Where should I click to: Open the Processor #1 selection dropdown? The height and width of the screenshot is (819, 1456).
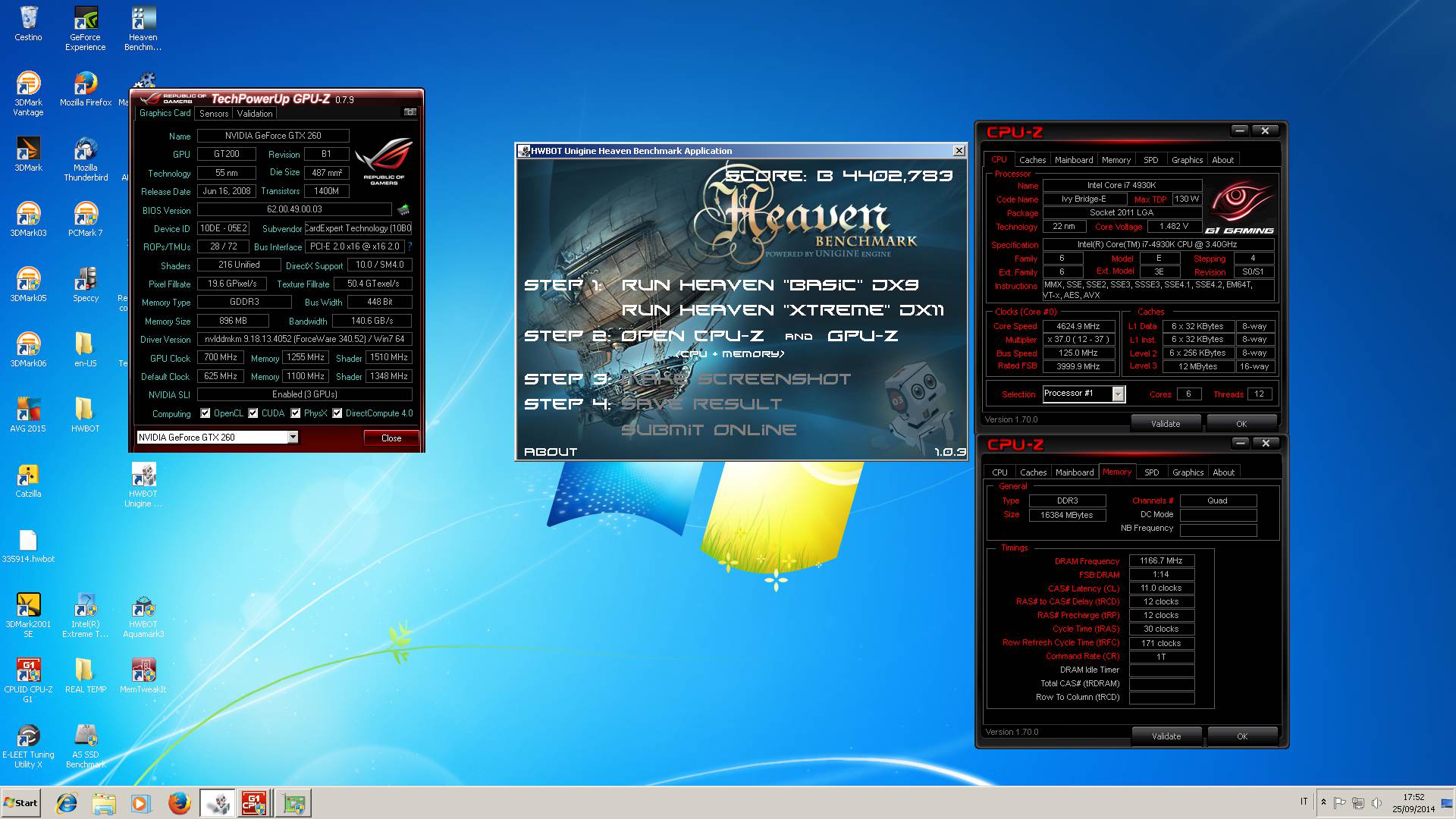(x=1118, y=394)
